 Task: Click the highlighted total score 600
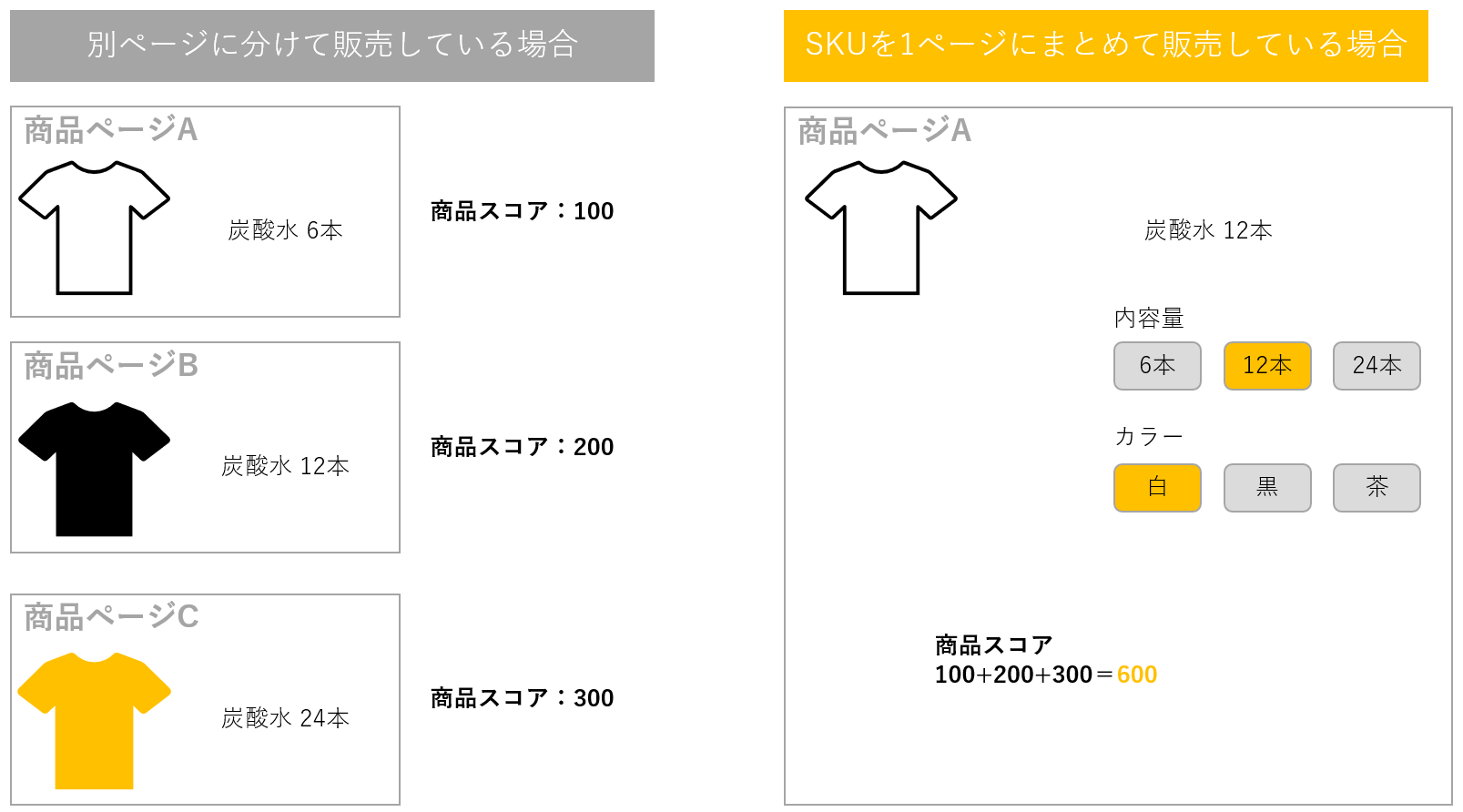1137,675
